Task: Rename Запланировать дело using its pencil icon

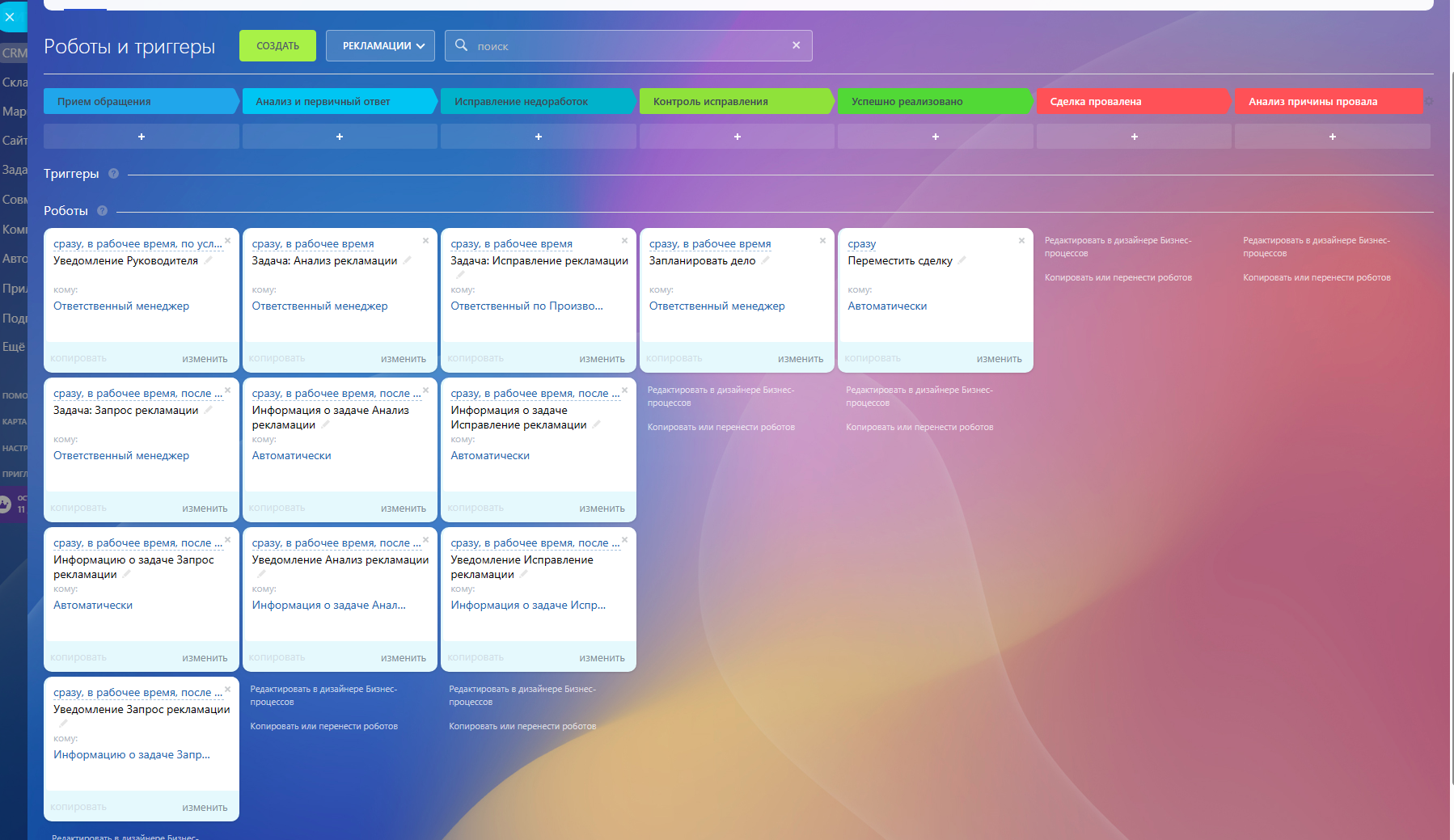Action: pos(766,260)
